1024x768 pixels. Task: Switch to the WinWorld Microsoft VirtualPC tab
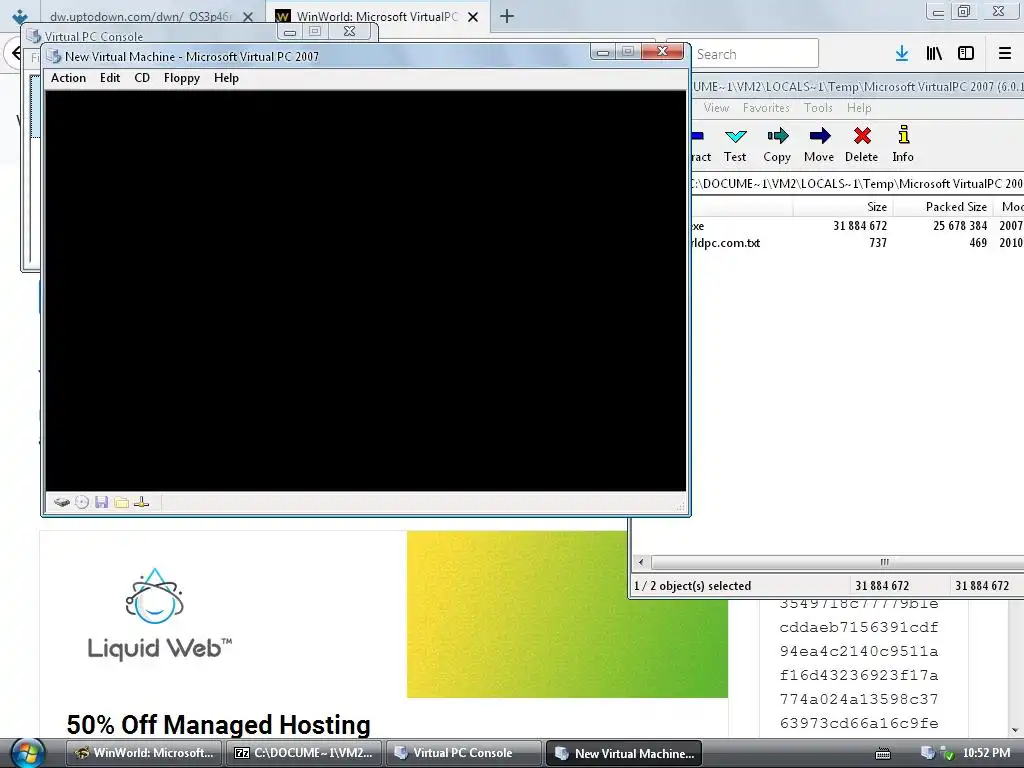pos(377,16)
